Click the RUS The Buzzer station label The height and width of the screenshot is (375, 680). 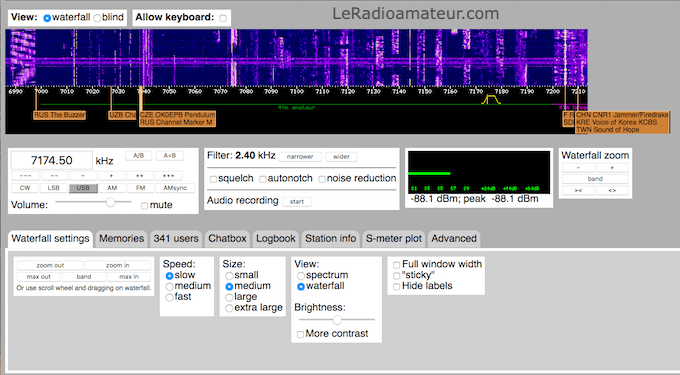tap(59, 115)
